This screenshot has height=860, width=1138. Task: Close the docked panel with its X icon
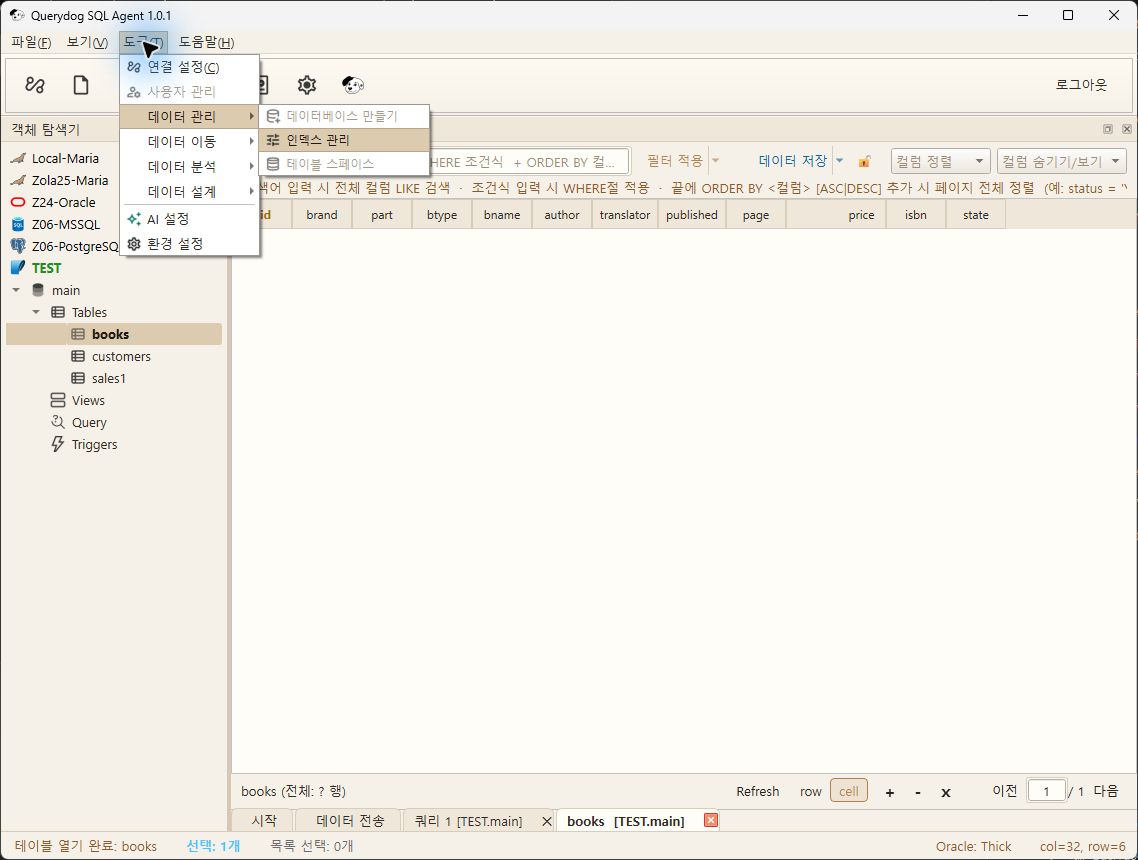[x=1126, y=129]
